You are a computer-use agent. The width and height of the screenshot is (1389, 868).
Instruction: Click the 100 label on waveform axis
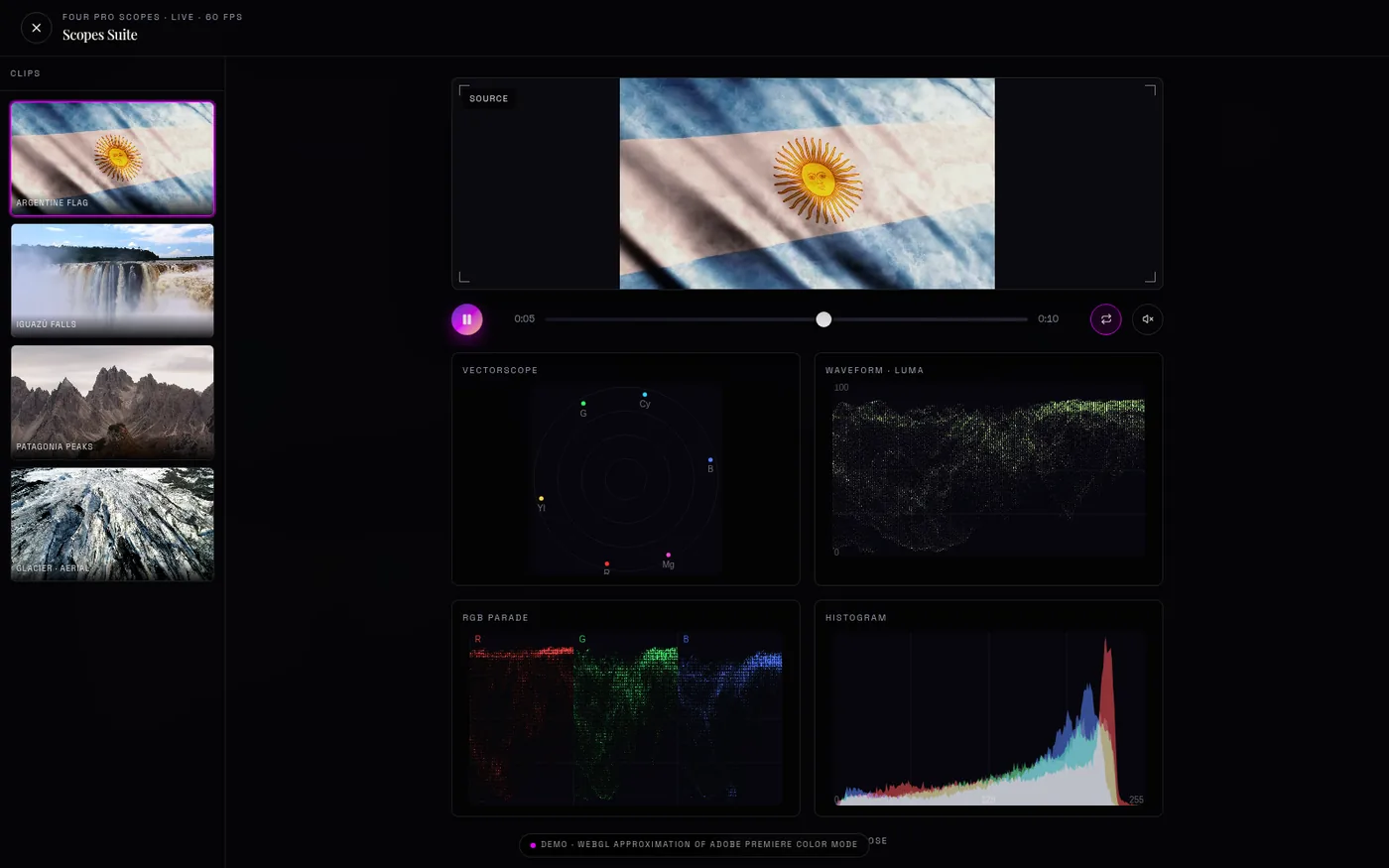pyautogui.click(x=841, y=388)
